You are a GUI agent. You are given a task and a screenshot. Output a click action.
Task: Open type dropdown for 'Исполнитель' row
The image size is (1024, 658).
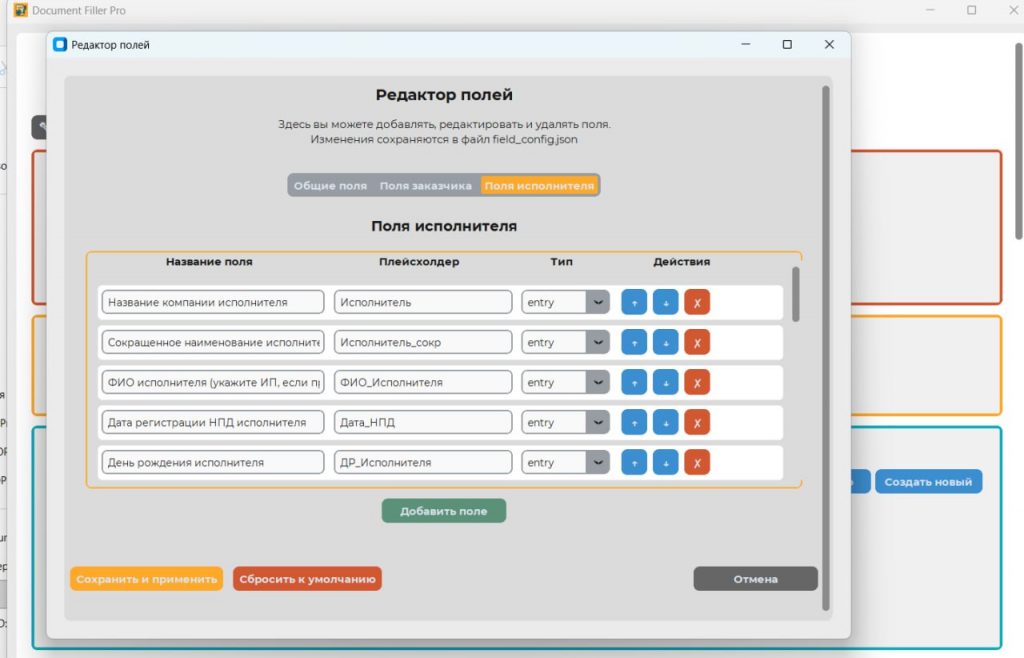click(x=597, y=302)
